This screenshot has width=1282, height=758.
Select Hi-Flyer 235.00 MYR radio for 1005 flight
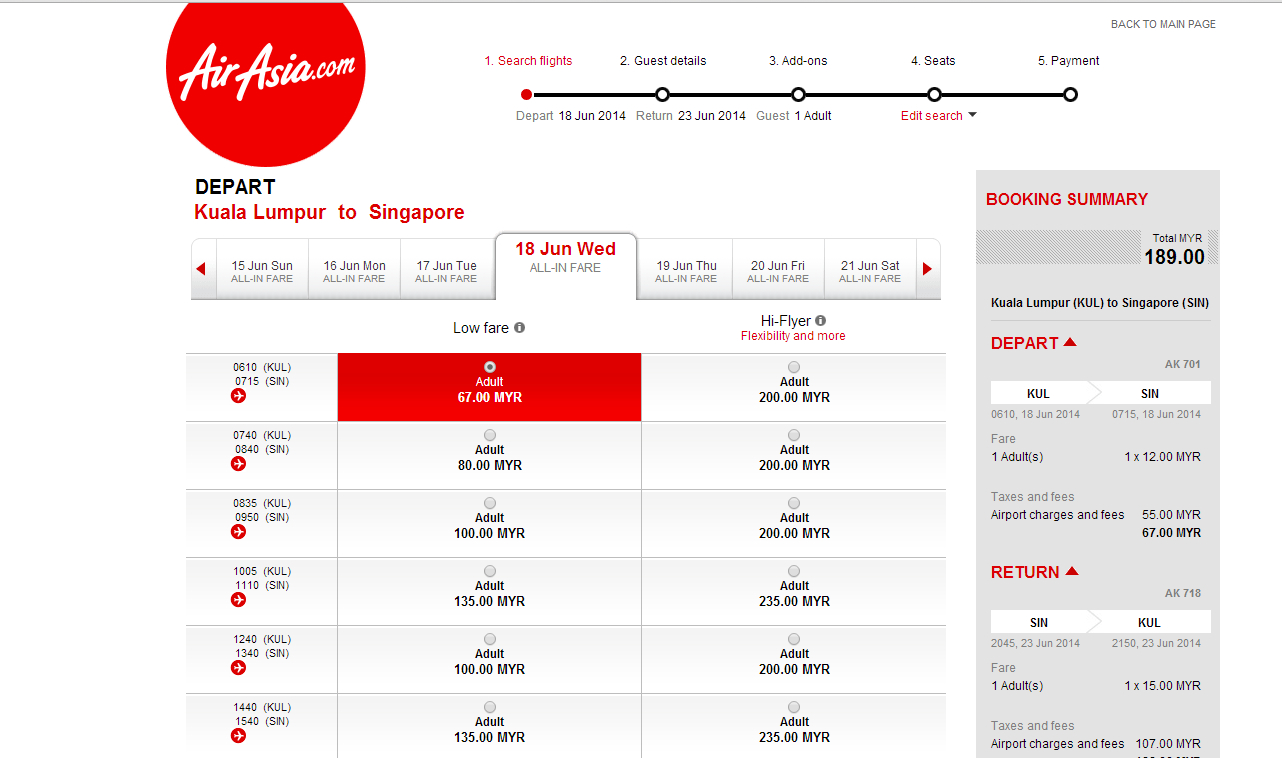(x=794, y=571)
